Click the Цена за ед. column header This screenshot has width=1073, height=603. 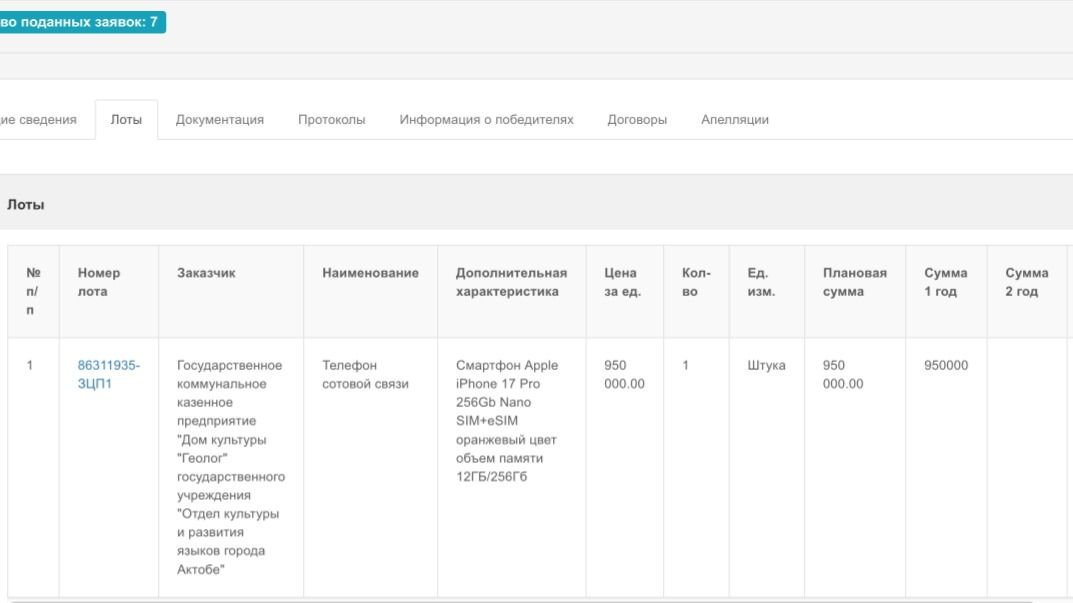[624, 282]
